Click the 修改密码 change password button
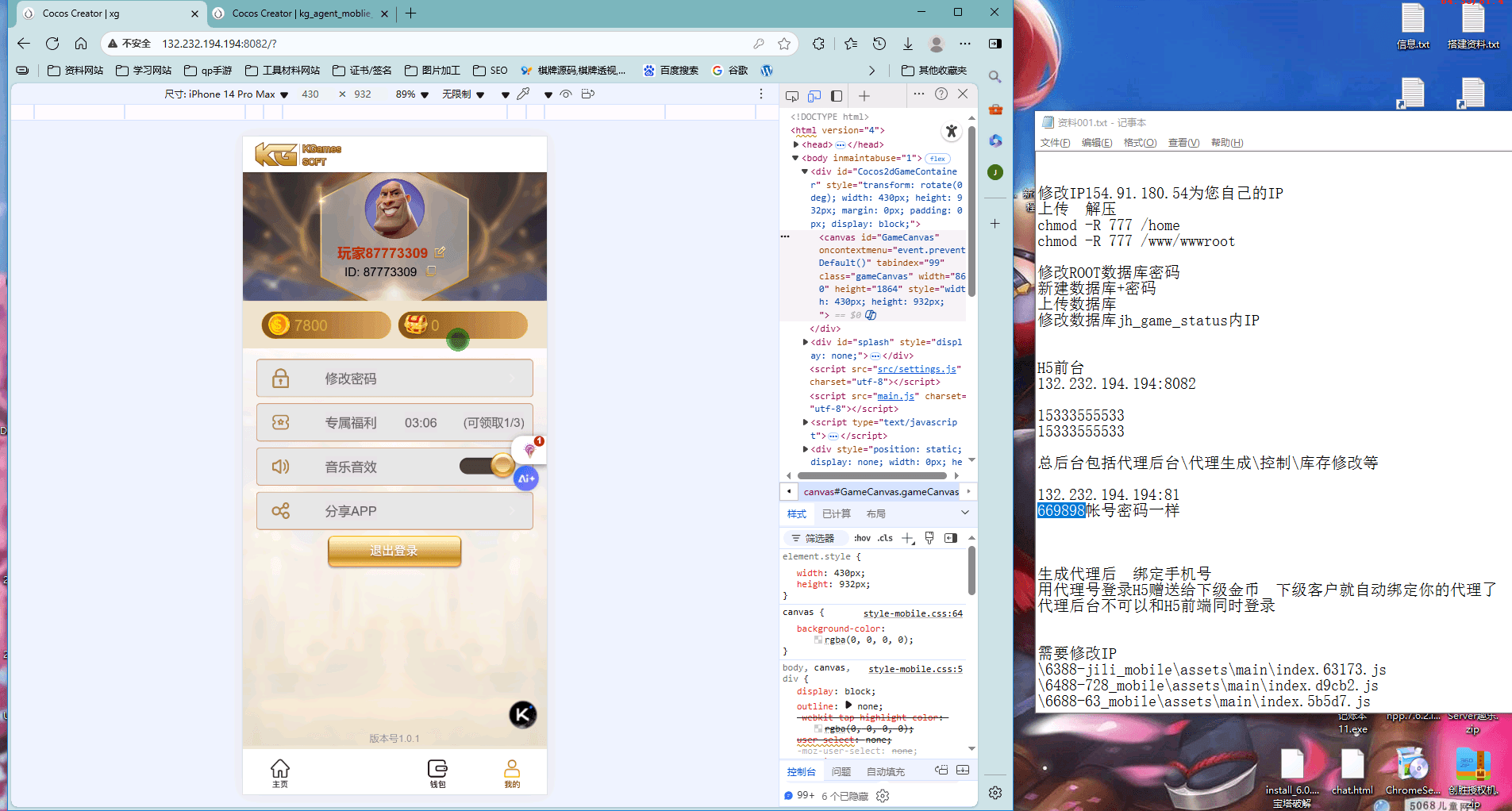This screenshot has height=811, width=1512. coord(394,379)
